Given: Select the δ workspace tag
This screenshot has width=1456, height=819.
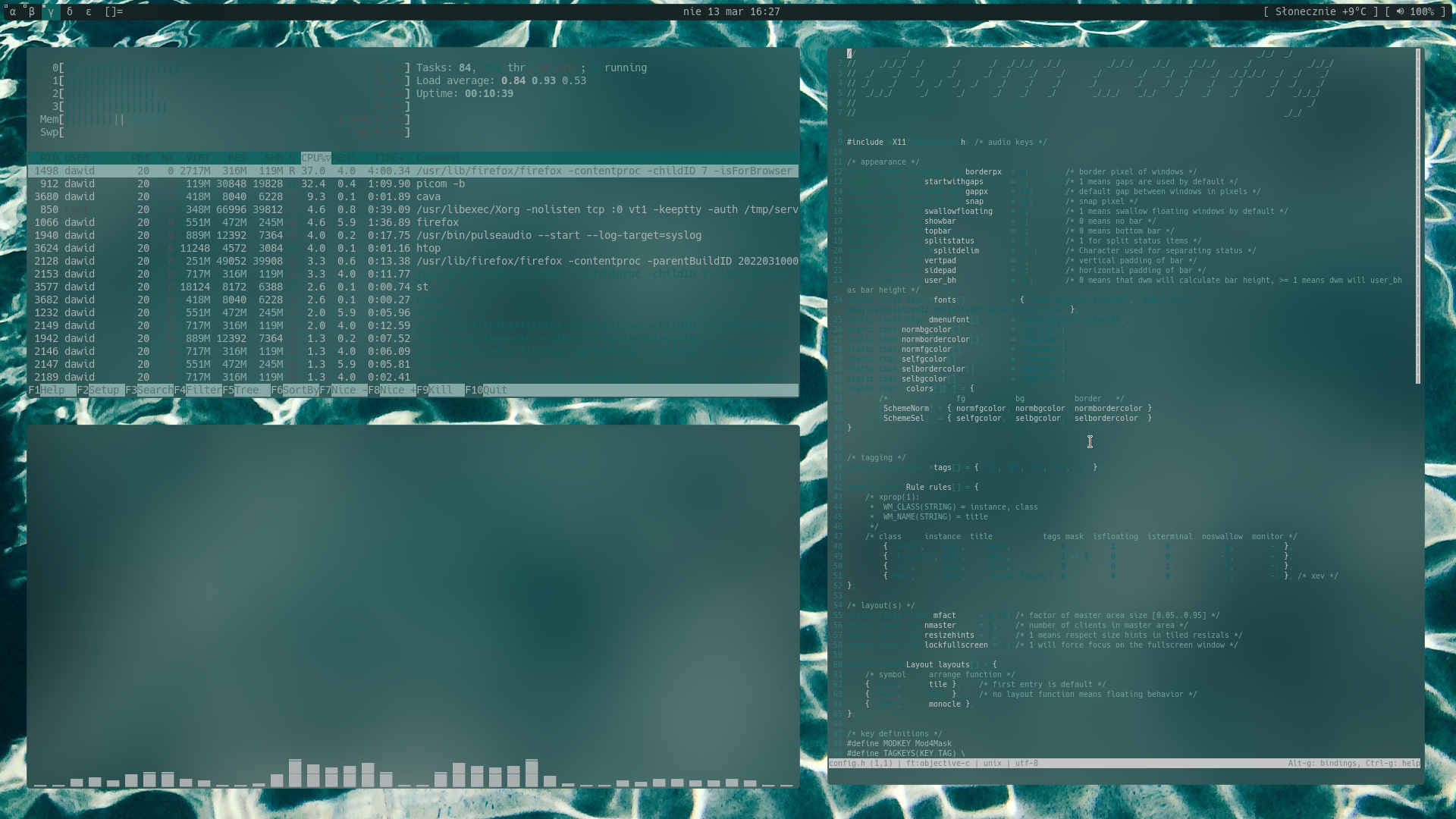Looking at the screenshot, I should pyautogui.click(x=70, y=11).
